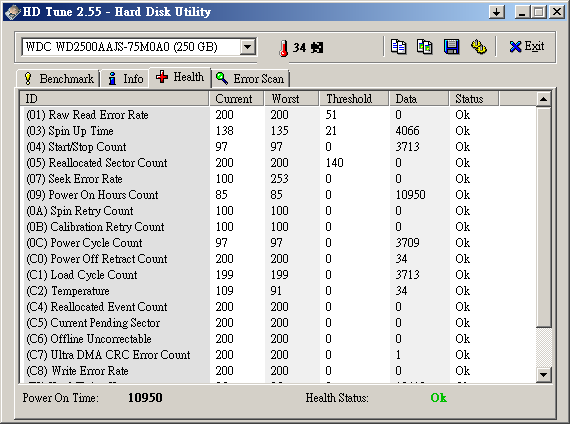The height and width of the screenshot is (424, 570).
Task: Select the Load Cycle Count row
Action: 278,275
